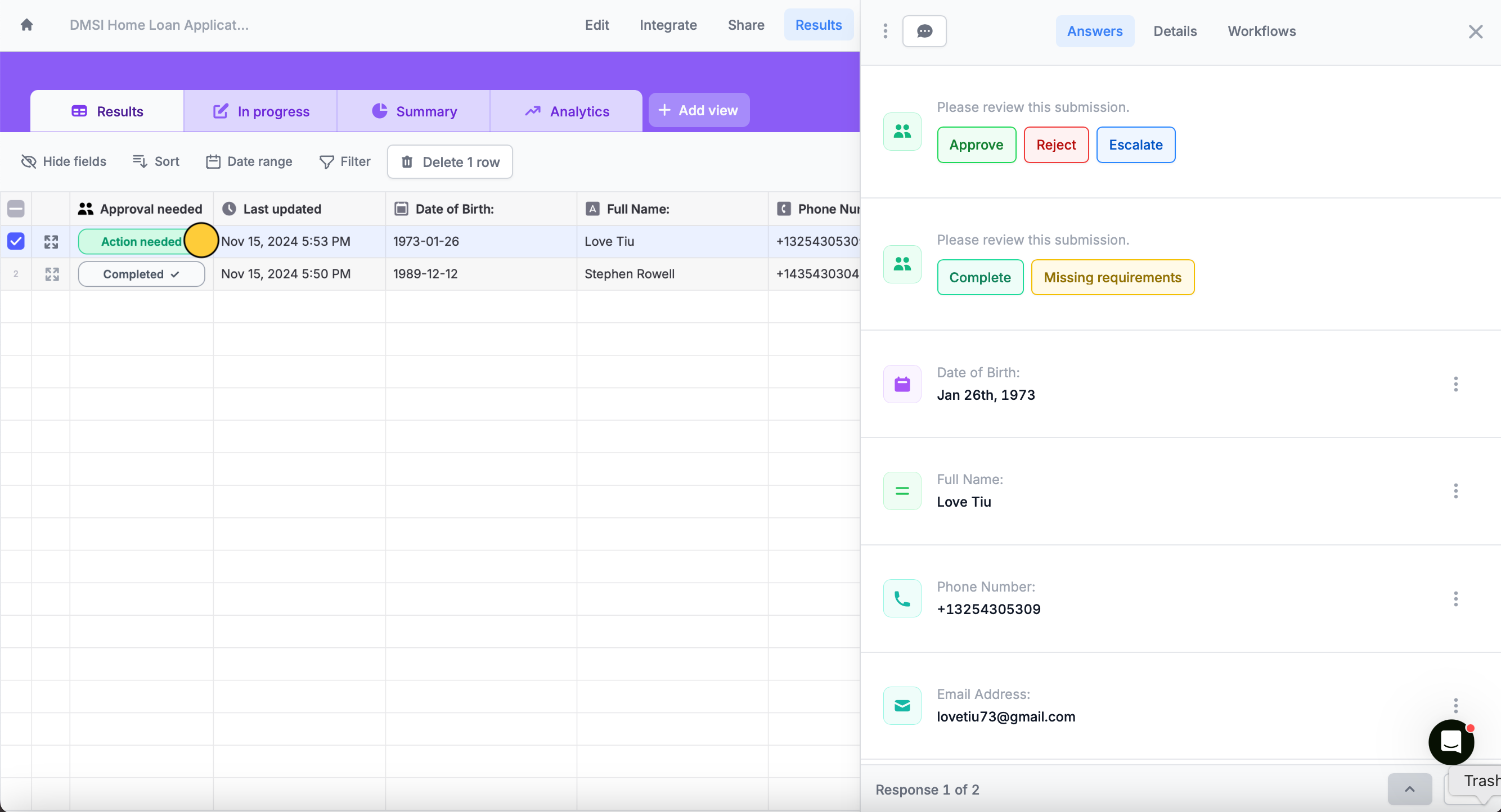Uncheck the Love Tiu row checkbox
The image size is (1501, 812).
point(16,241)
